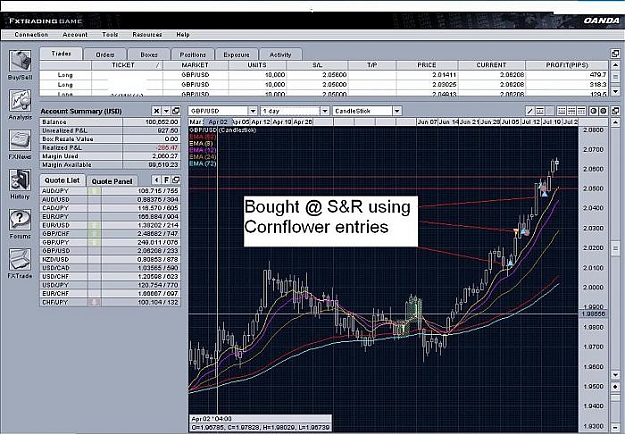The height and width of the screenshot is (435, 625).
Task: Select Long trade with price 2.03025
Action: (324, 85)
